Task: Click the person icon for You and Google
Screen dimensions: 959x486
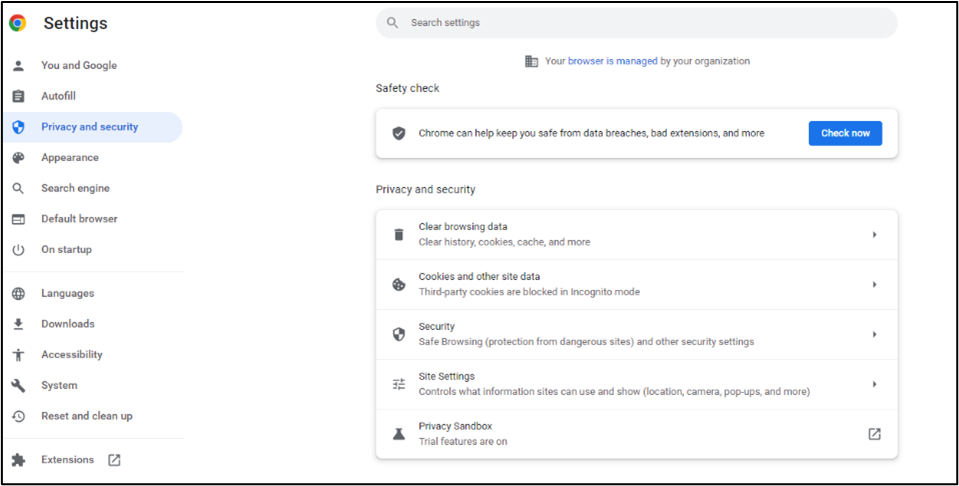Action: pos(18,66)
